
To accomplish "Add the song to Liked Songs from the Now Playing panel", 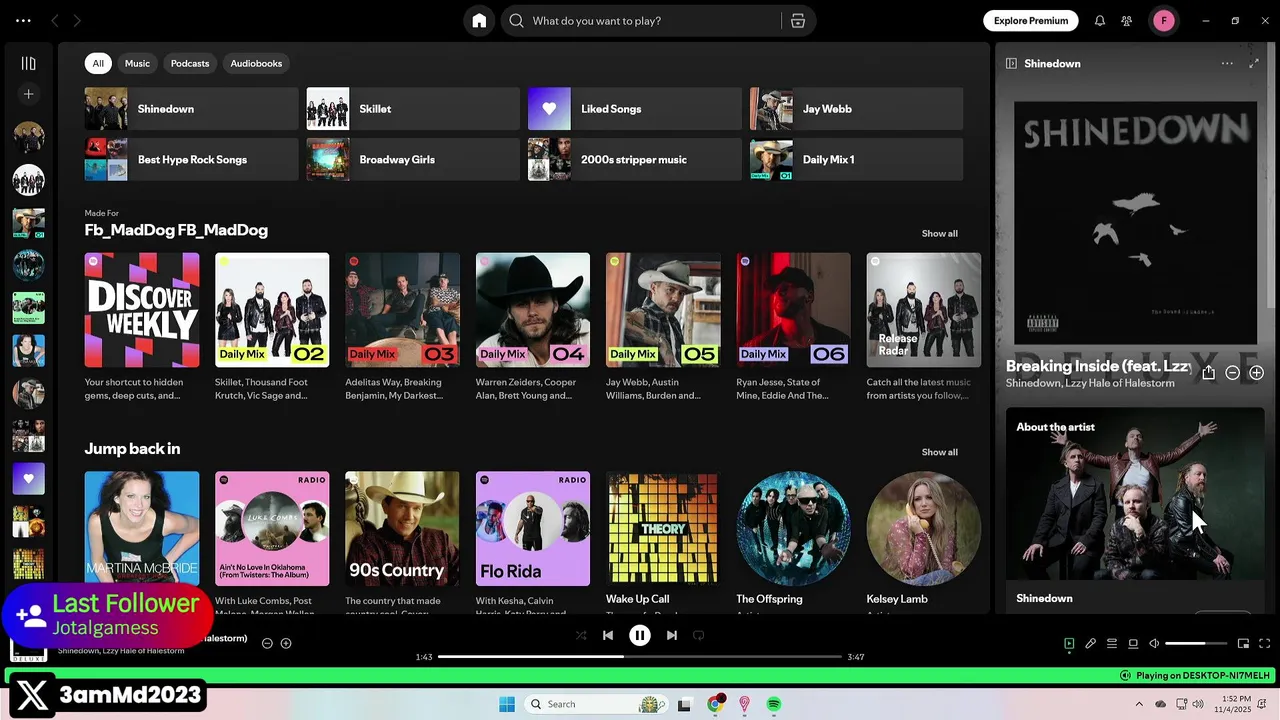I will pyautogui.click(x=1256, y=373).
